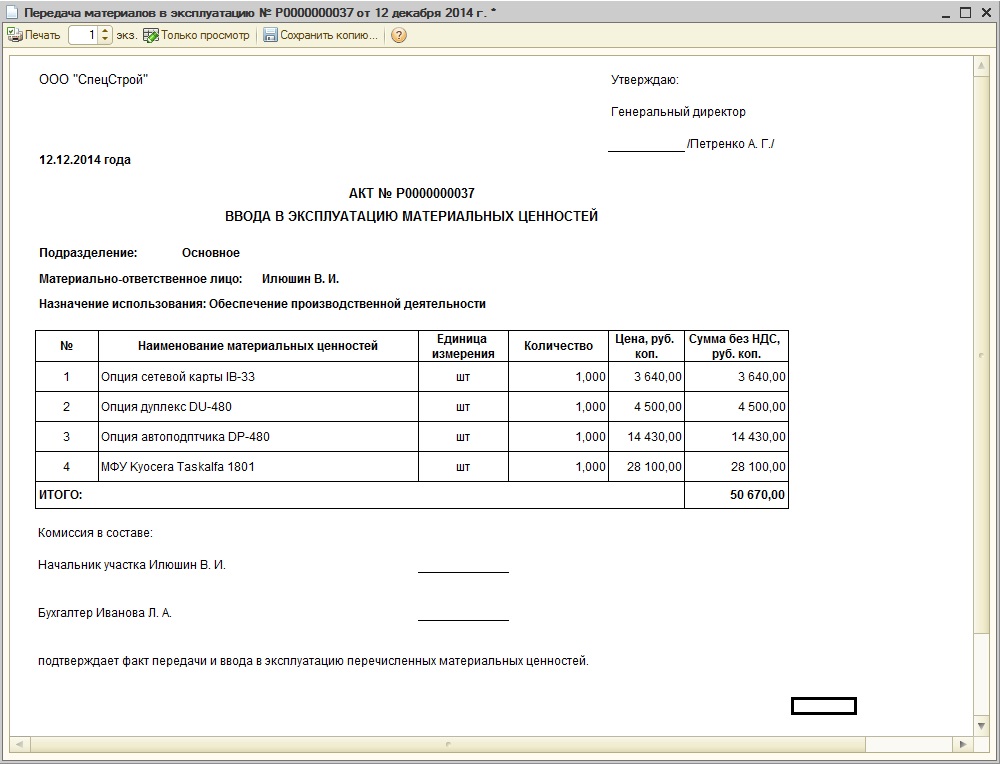The image size is (1000, 764).
Task: Click cell Опция автоподптчика DP-480
Action: pyautogui.click(x=258, y=436)
